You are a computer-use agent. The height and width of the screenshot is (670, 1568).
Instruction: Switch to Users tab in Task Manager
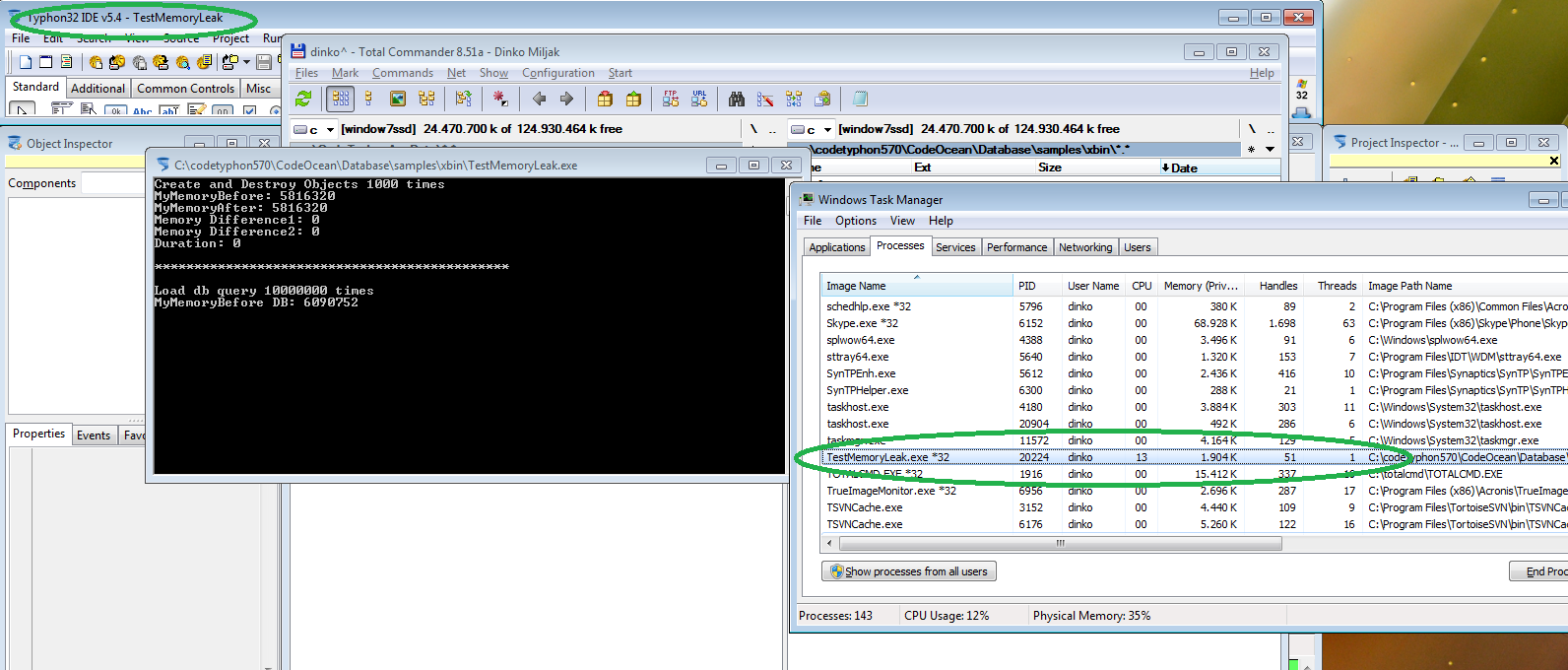point(1138,247)
